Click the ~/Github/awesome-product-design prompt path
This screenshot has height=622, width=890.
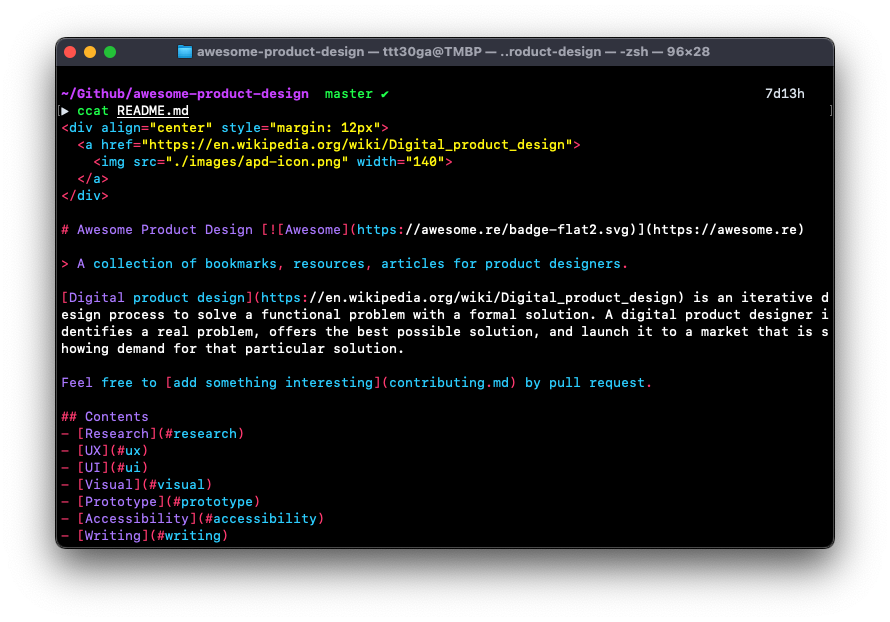pyautogui.click(x=185, y=94)
